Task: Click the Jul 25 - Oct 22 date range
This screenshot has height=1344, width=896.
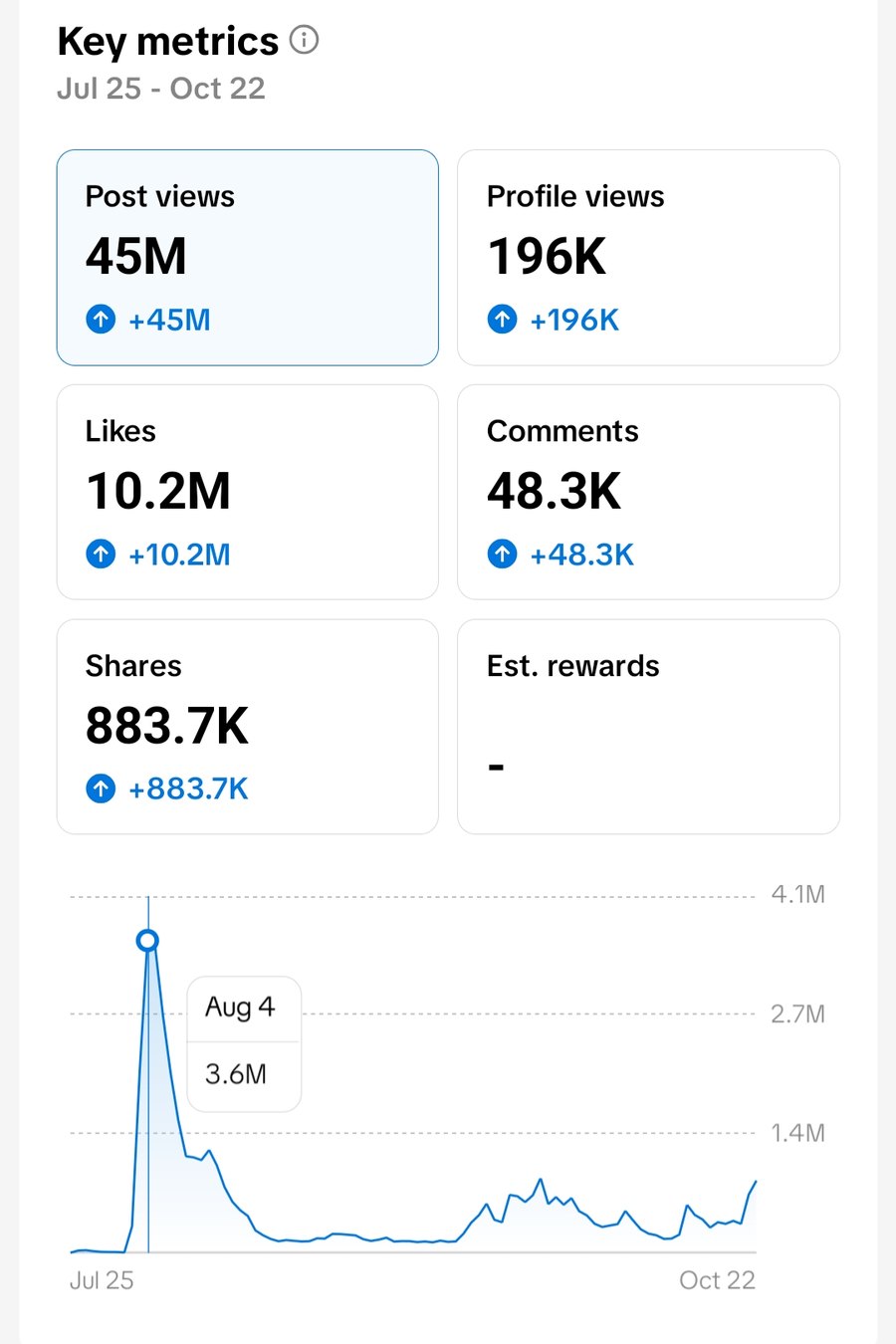Action: [x=161, y=89]
